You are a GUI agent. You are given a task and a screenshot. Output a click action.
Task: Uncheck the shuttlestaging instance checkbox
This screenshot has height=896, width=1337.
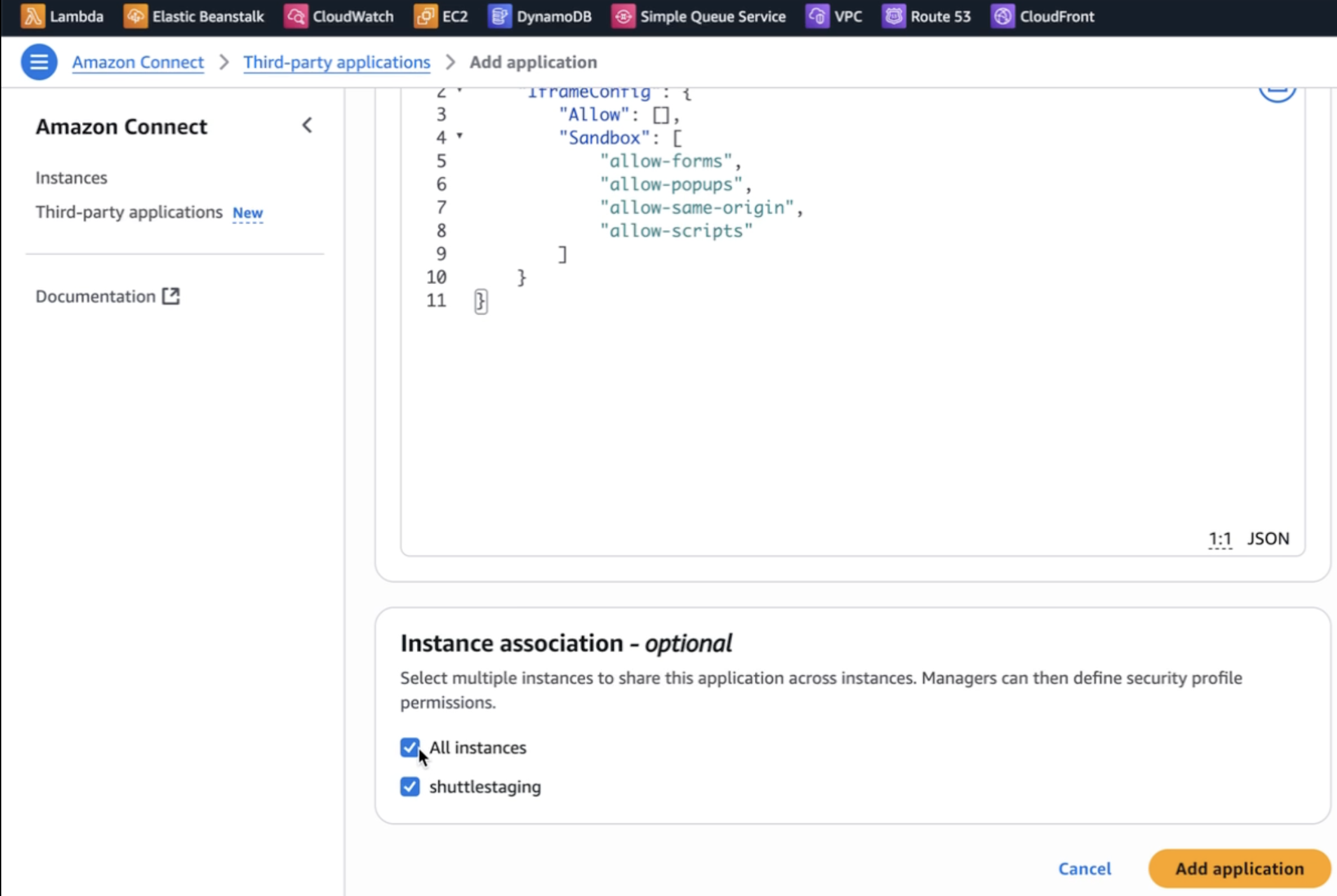coord(410,787)
